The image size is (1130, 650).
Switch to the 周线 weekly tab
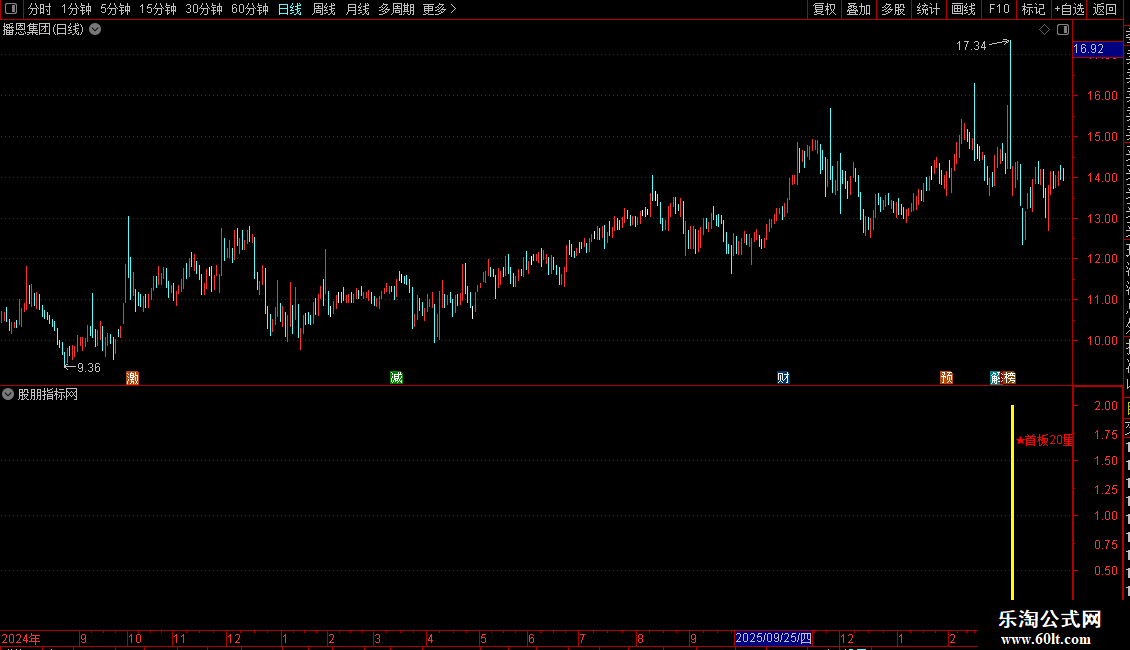coord(324,9)
